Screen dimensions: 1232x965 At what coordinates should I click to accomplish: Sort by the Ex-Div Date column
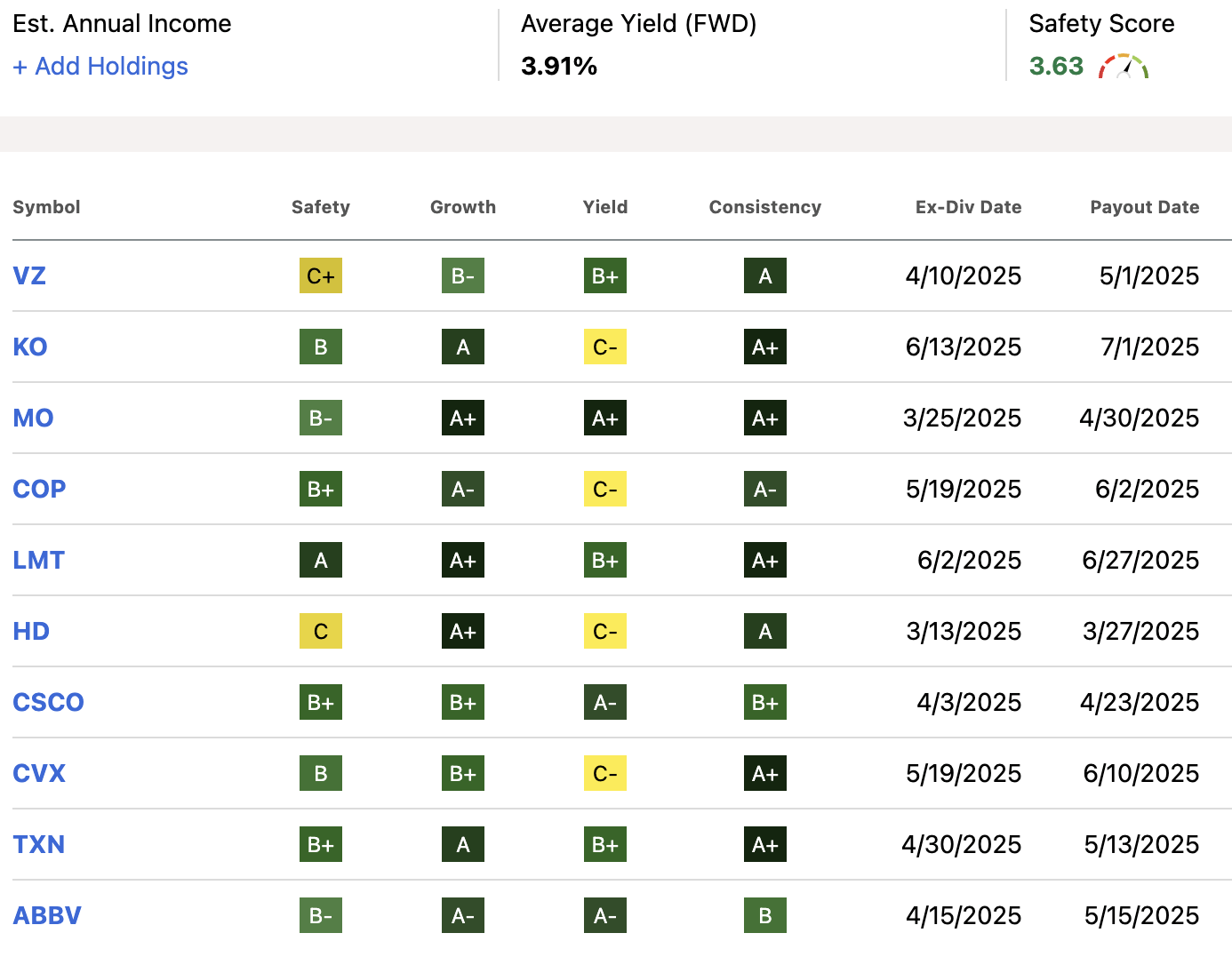pyautogui.click(x=968, y=207)
